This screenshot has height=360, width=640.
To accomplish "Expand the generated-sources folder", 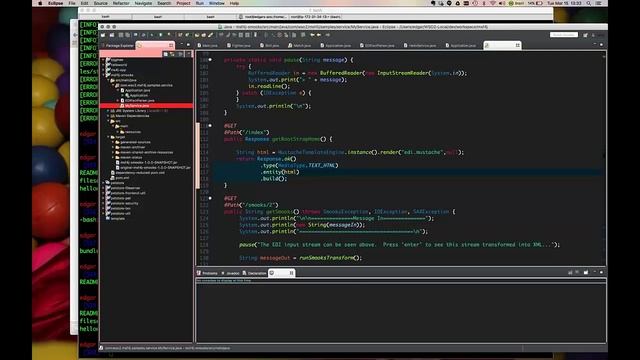I will 113,142.
